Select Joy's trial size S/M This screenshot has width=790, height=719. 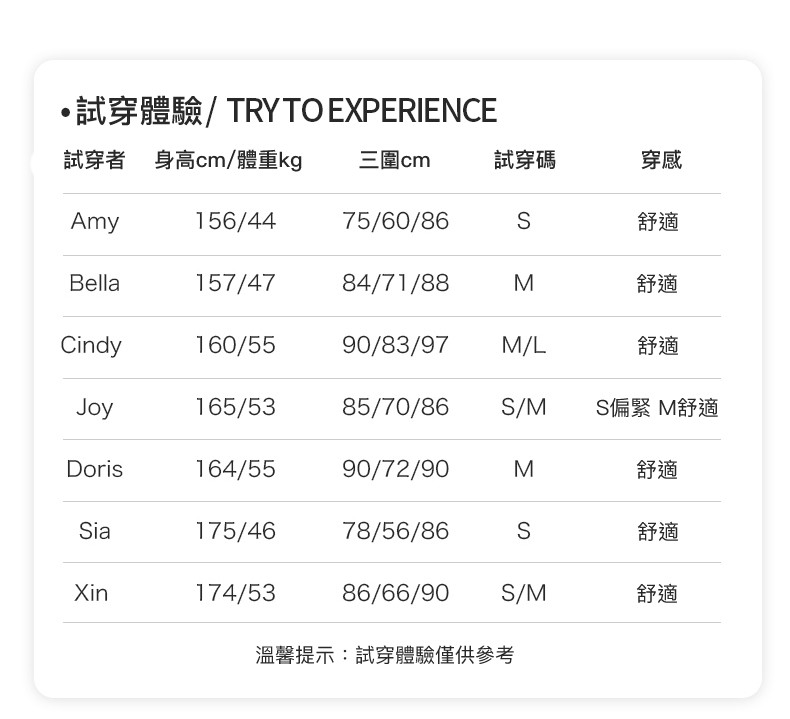tap(523, 407)
